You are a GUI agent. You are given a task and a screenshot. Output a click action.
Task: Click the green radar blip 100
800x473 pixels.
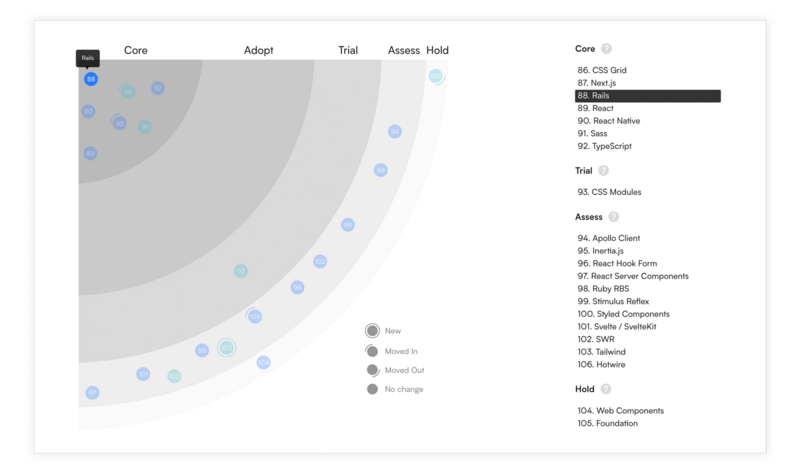174,376
